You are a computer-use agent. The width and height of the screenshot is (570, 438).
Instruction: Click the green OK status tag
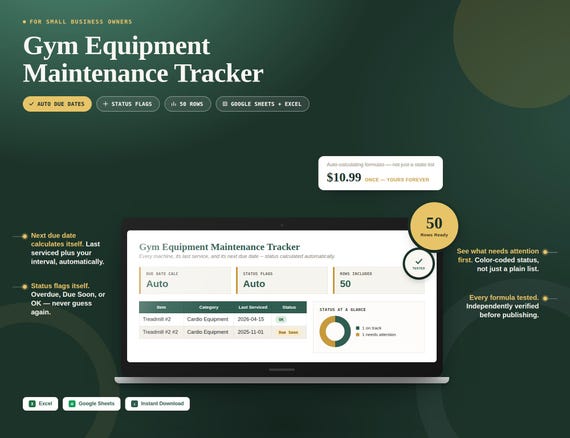click(x=281, y=320)
